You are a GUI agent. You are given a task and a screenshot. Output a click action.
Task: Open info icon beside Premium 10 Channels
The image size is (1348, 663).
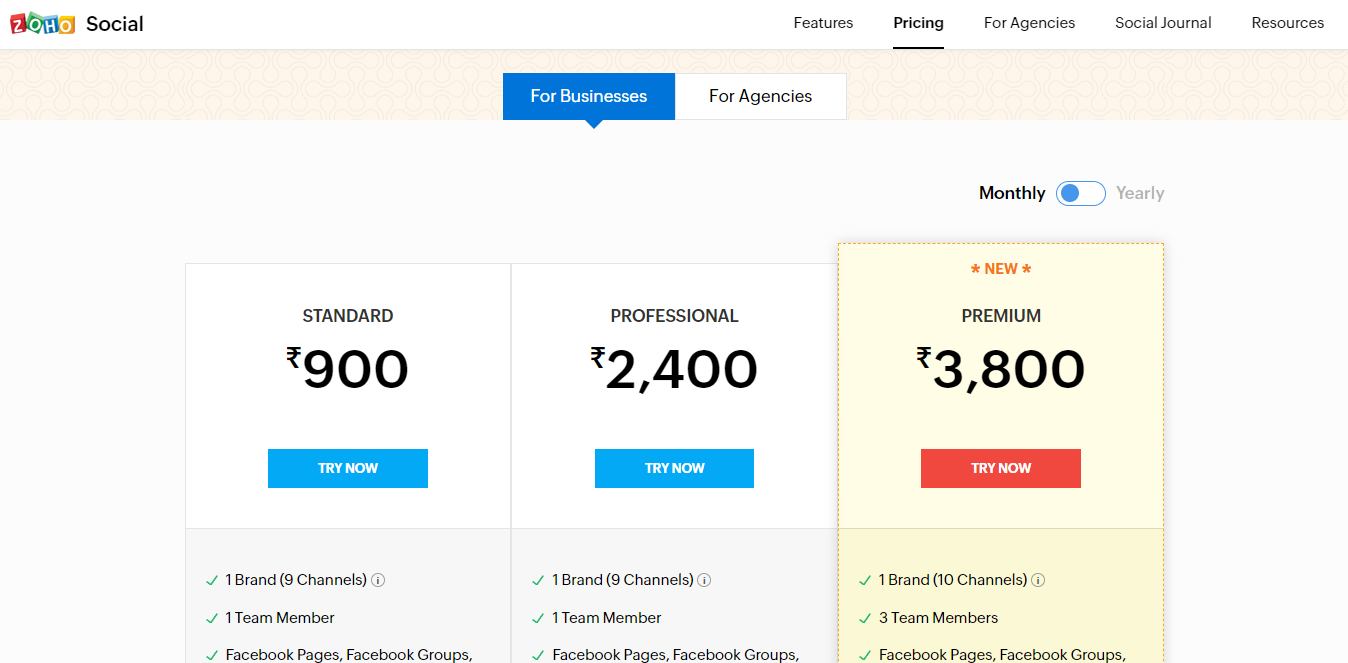point(1038,580)
